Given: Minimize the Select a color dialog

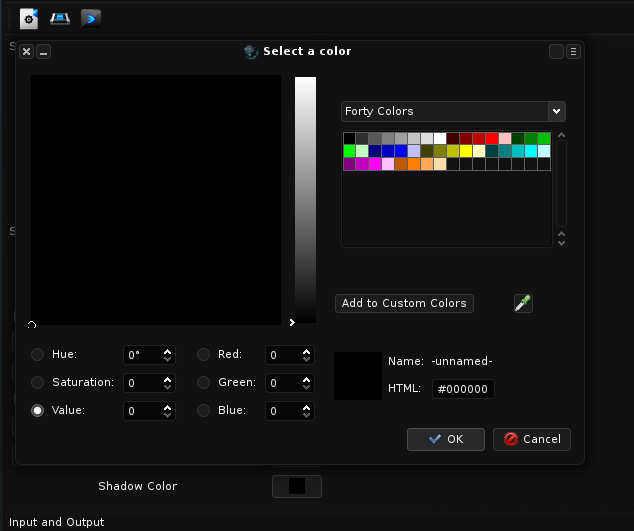Looking at the screenshot, I should click(43, 52).
